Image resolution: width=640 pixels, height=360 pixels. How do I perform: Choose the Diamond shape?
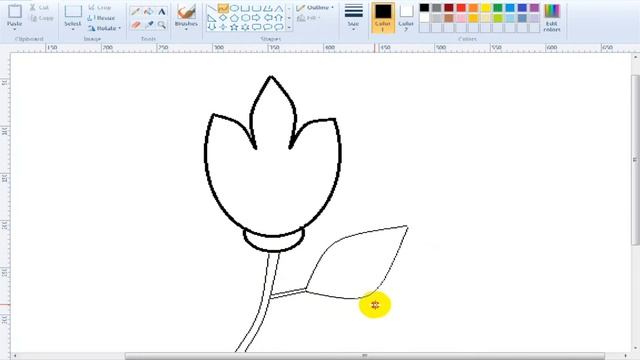[223, 18]
